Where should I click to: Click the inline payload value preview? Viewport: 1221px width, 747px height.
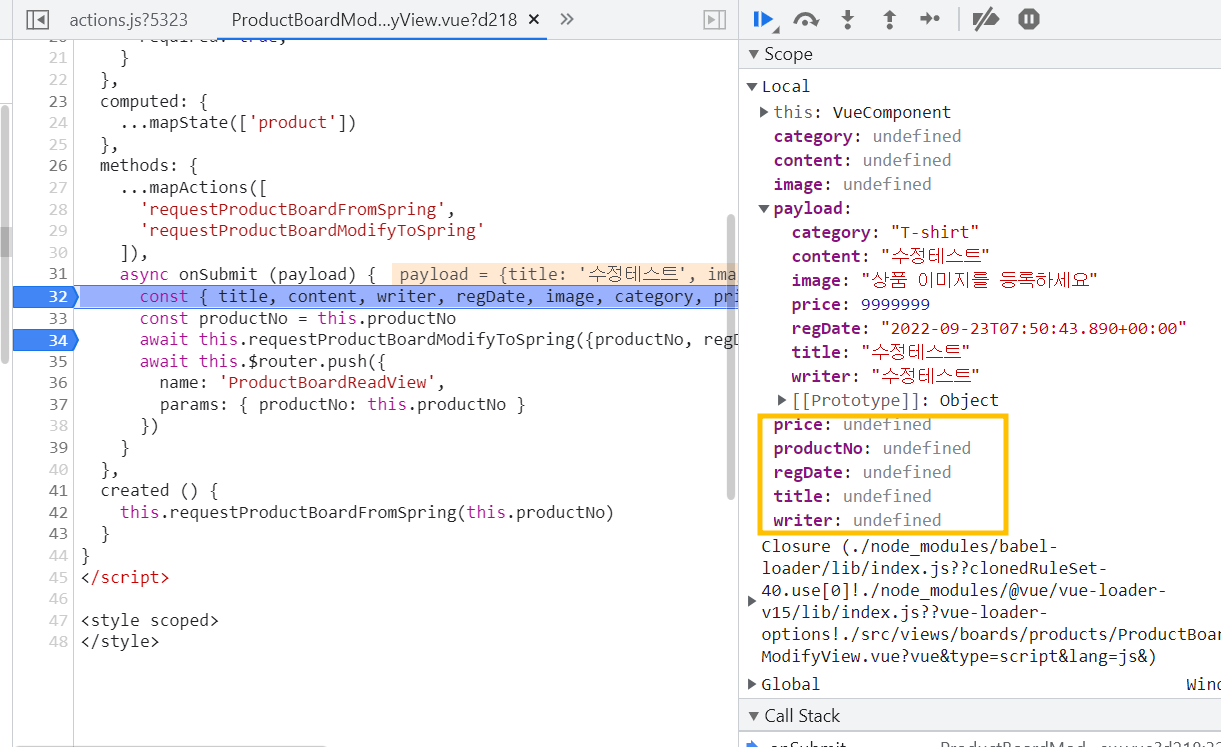click(x=563, y=274)
